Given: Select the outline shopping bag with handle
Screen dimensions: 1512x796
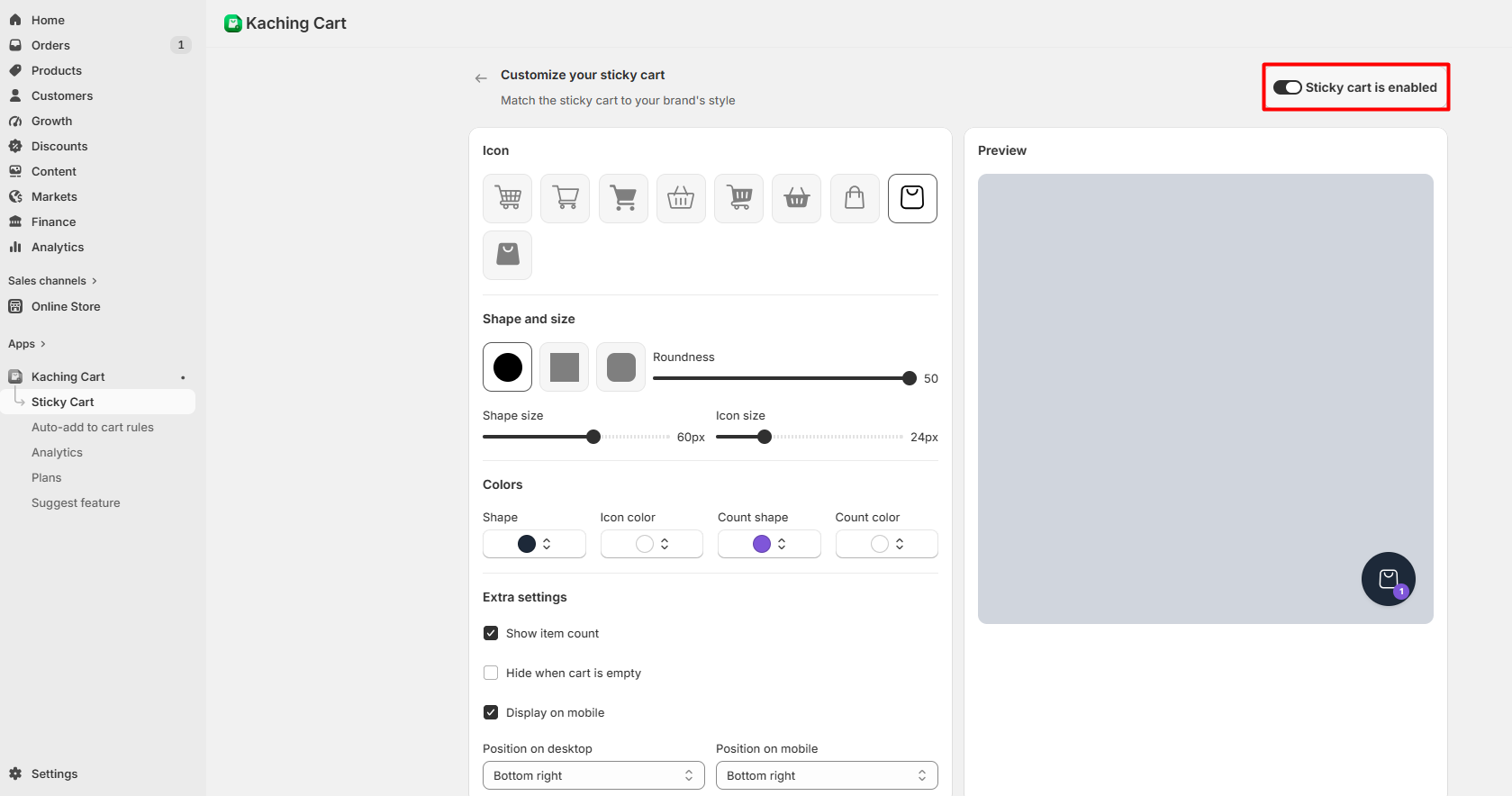Looking at the screenshot, I should [x=855, y=198].
